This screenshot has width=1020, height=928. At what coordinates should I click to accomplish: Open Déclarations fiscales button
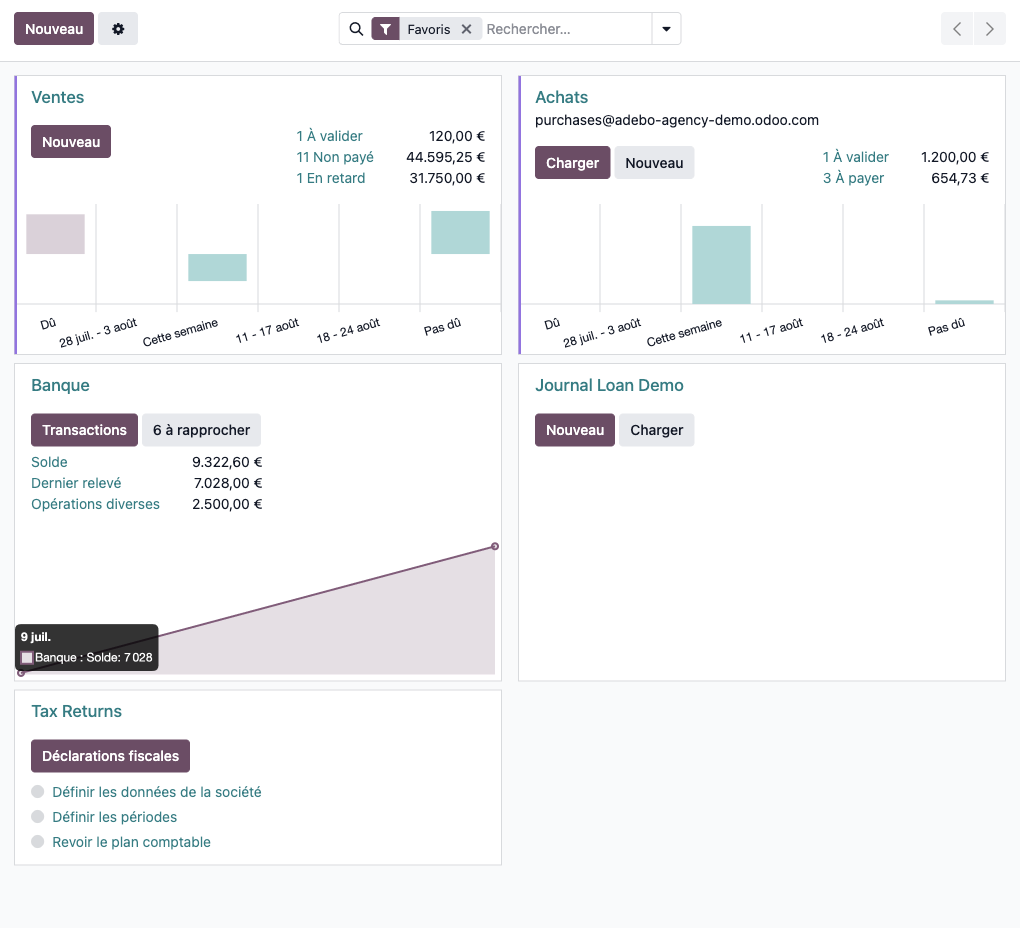click(x=110, y=756)
